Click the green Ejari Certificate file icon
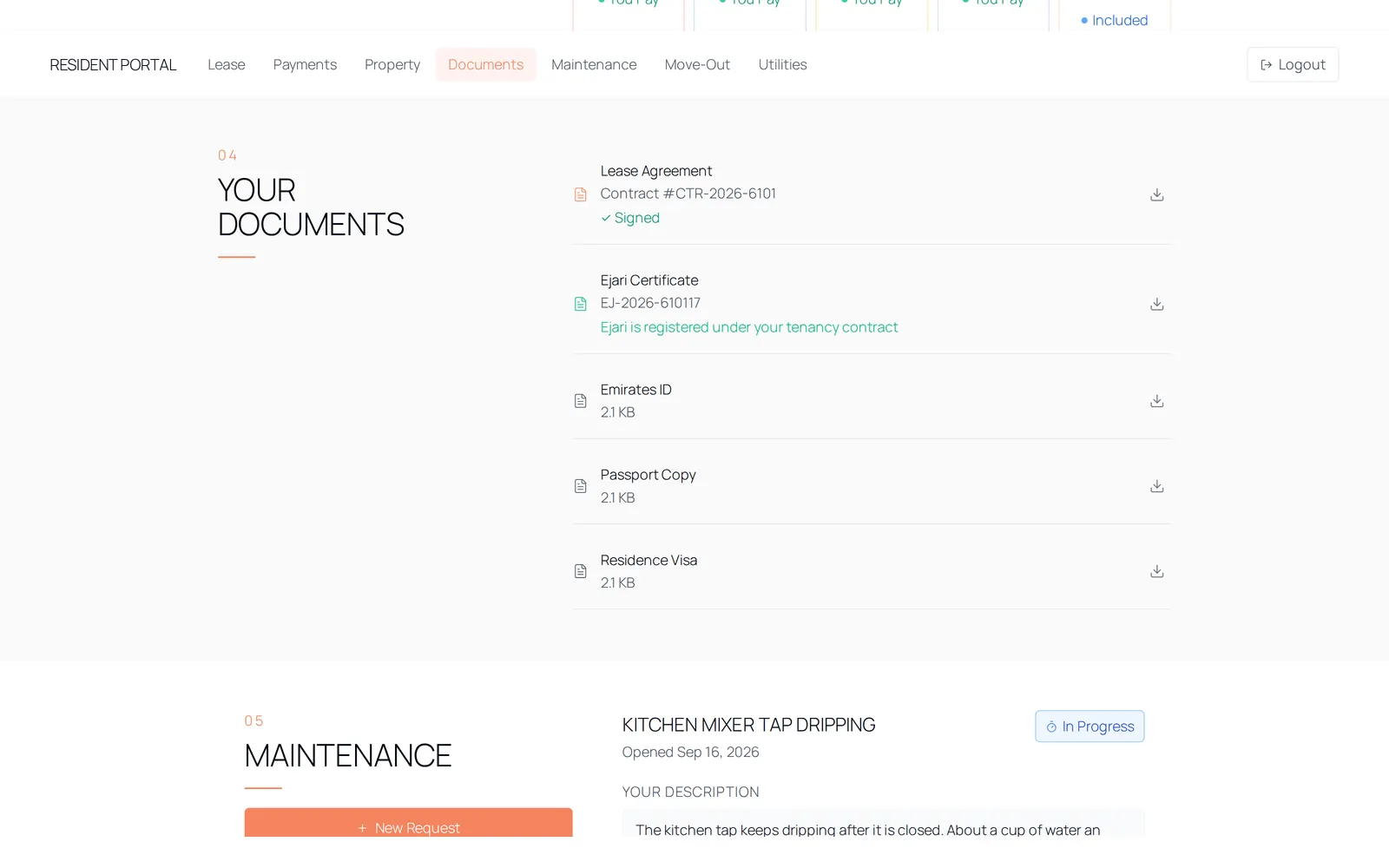The width and height of the screenshot is (1389, 868). (x=581, y=304)
